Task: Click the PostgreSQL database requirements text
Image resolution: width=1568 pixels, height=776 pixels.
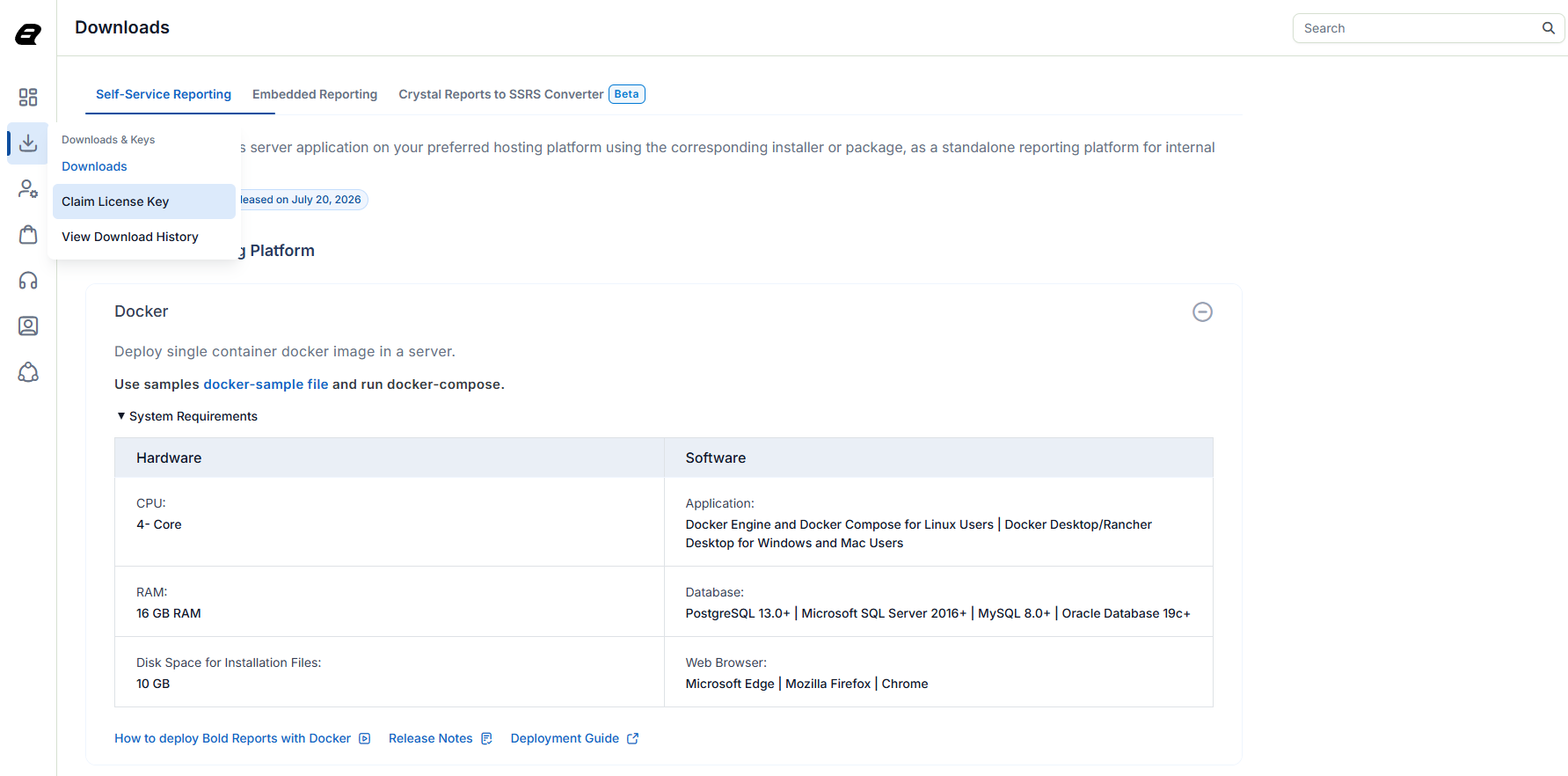Action: point(938,613)
